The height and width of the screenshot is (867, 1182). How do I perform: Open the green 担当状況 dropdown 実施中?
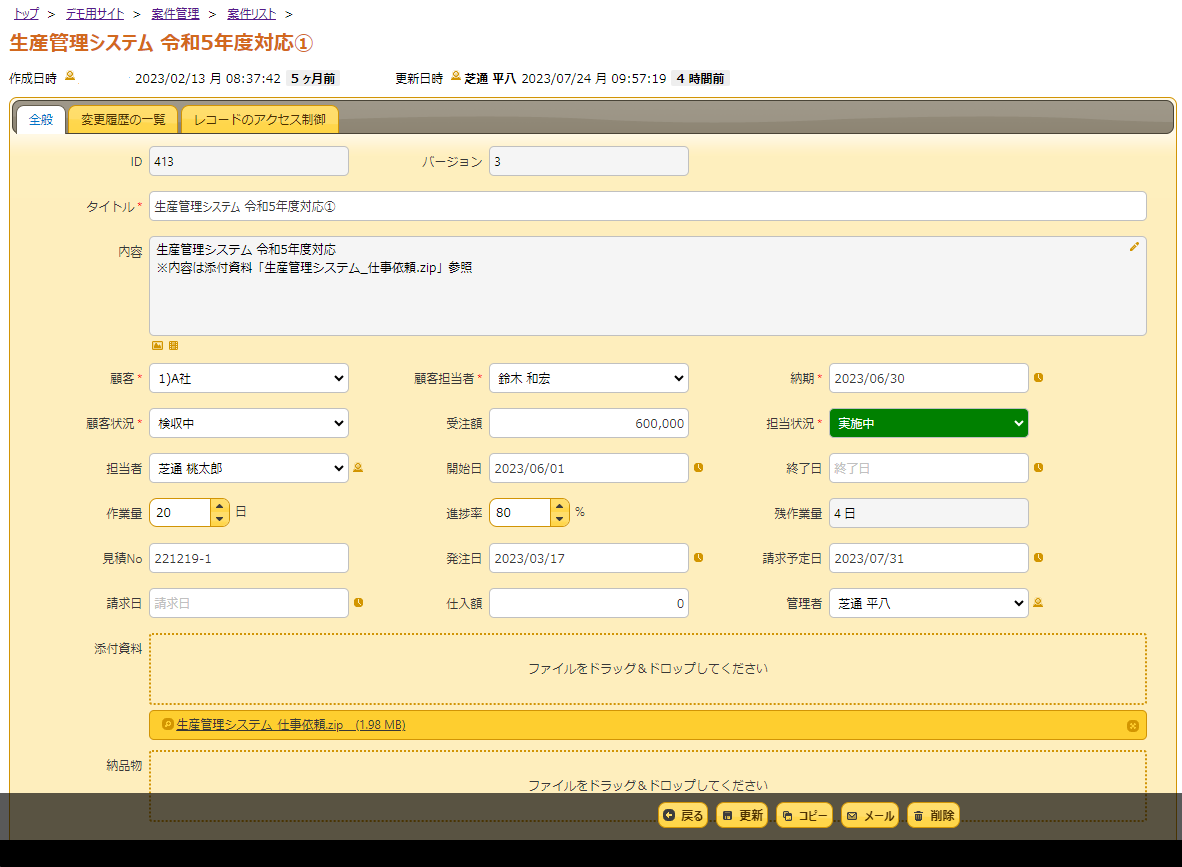(x=928, y=423)
